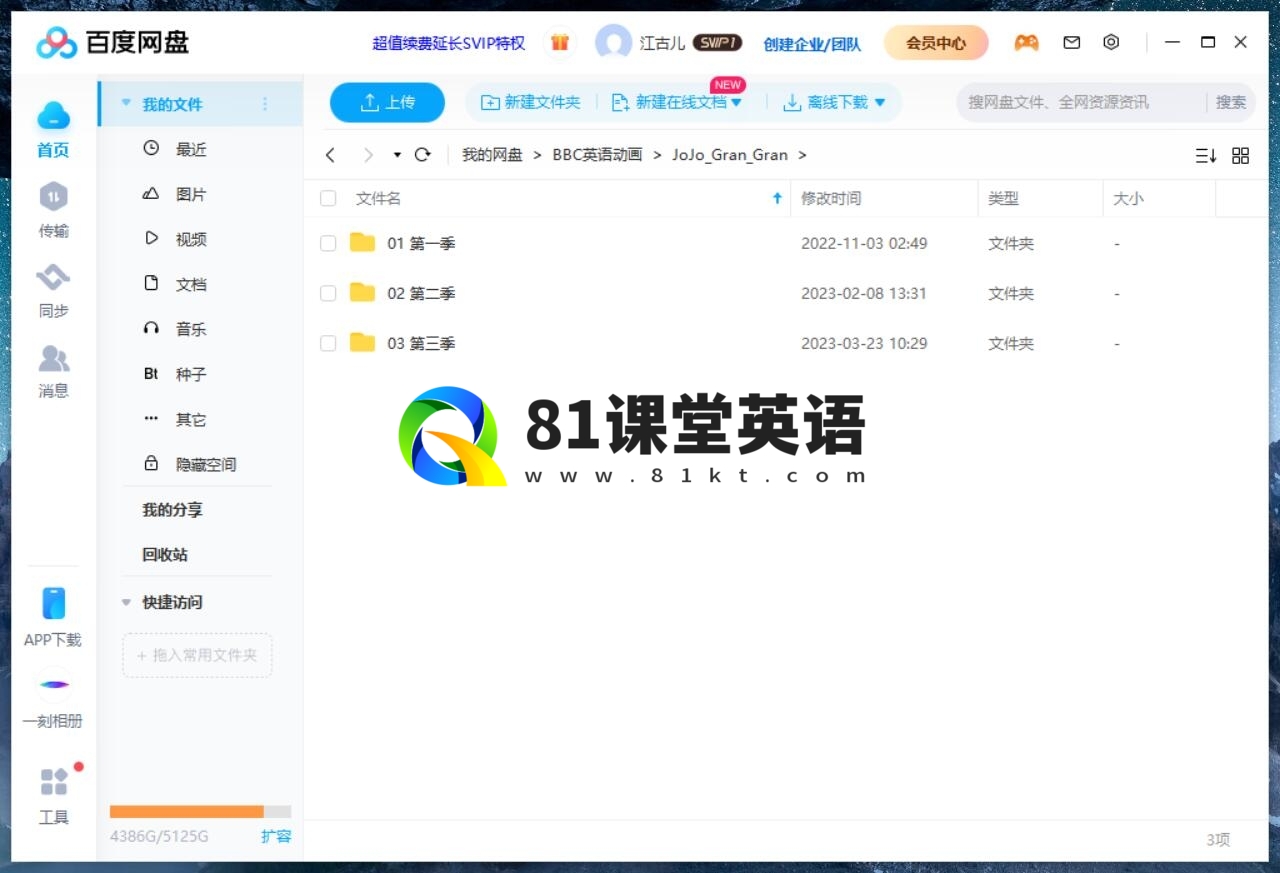Image resolution: width=1280 pixels, height=873 pixels.
Task: Open 一刻相册 album icon
Action: click(x=53, y=684)
